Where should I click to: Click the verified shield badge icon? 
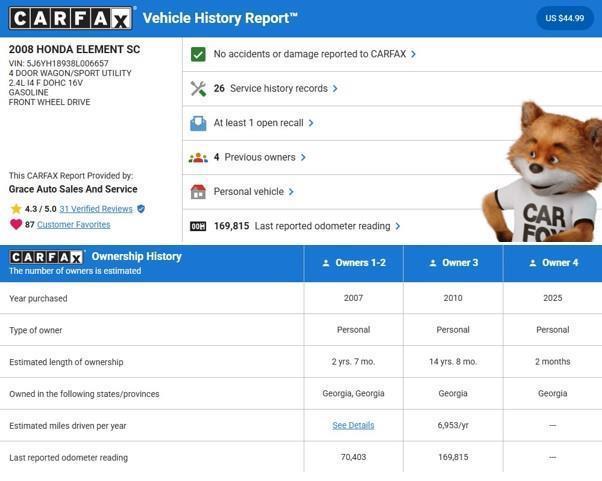[141, 209]
